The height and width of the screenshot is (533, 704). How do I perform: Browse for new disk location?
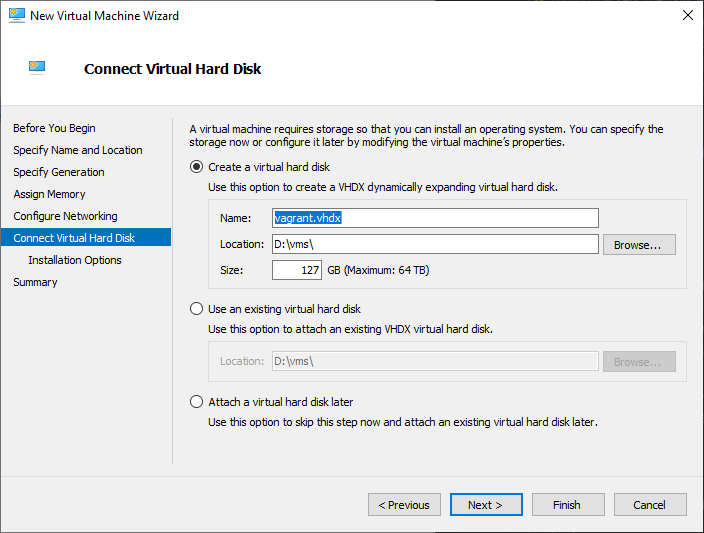[x=638, y=244]
